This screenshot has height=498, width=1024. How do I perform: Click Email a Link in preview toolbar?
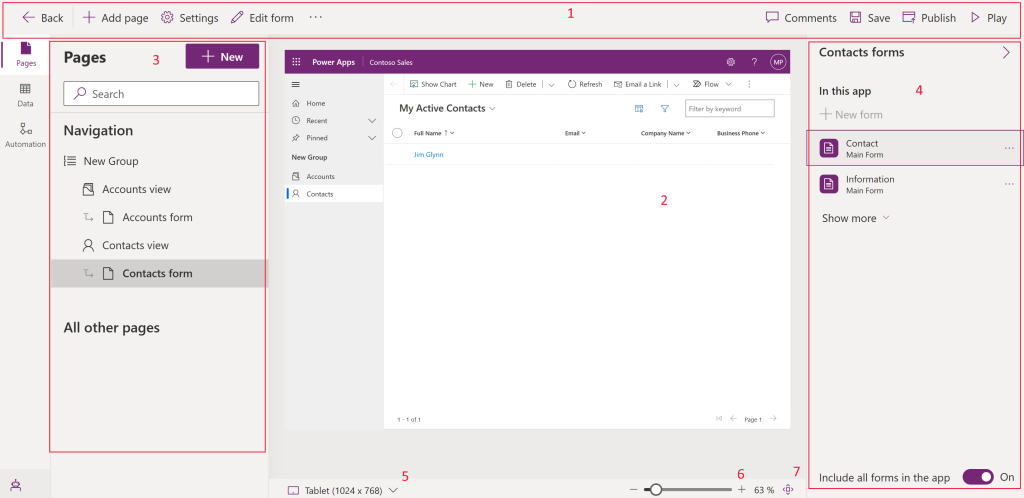(637, 84)
